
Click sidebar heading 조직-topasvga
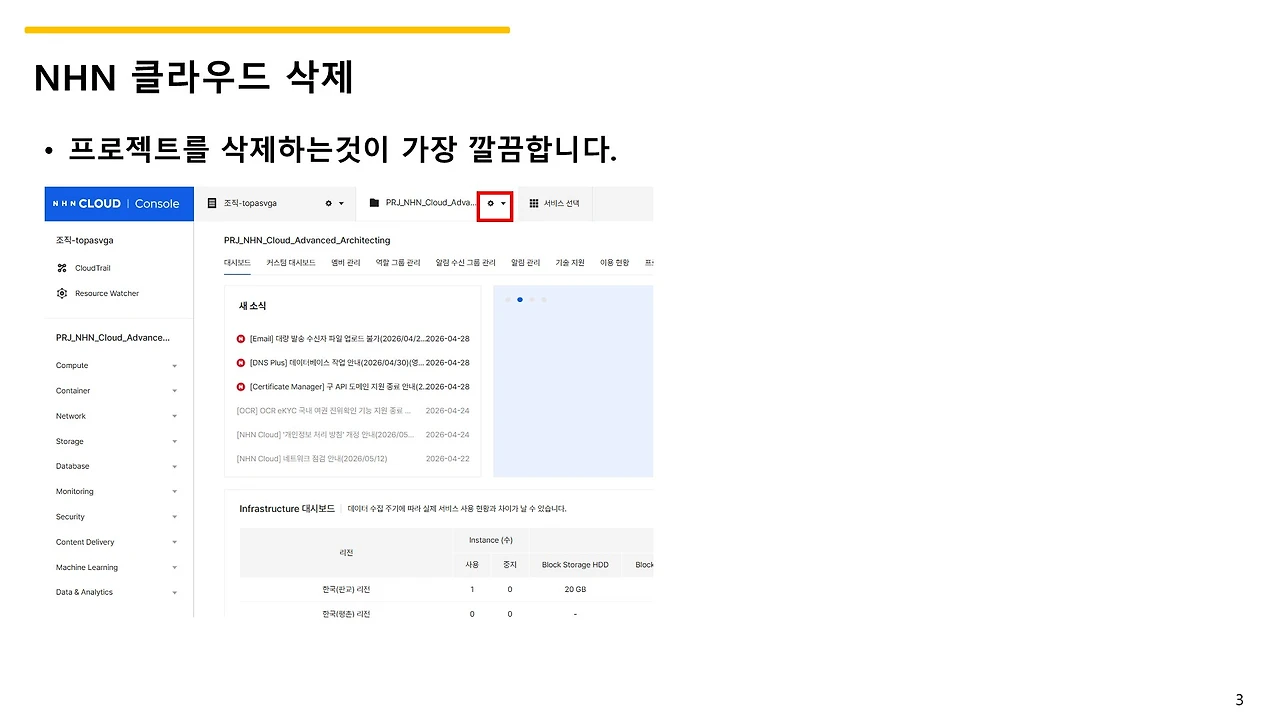85,241
